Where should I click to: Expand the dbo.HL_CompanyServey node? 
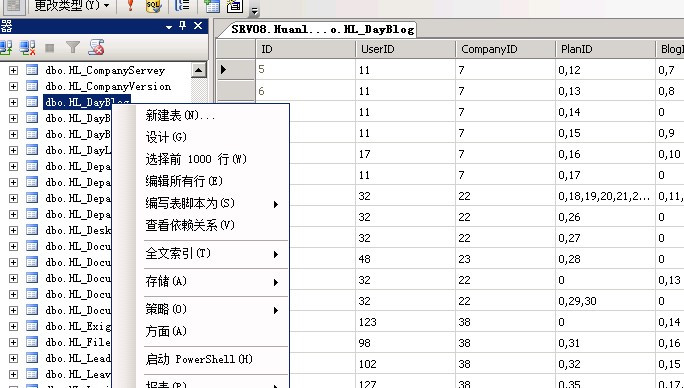[x=14, y=70]
